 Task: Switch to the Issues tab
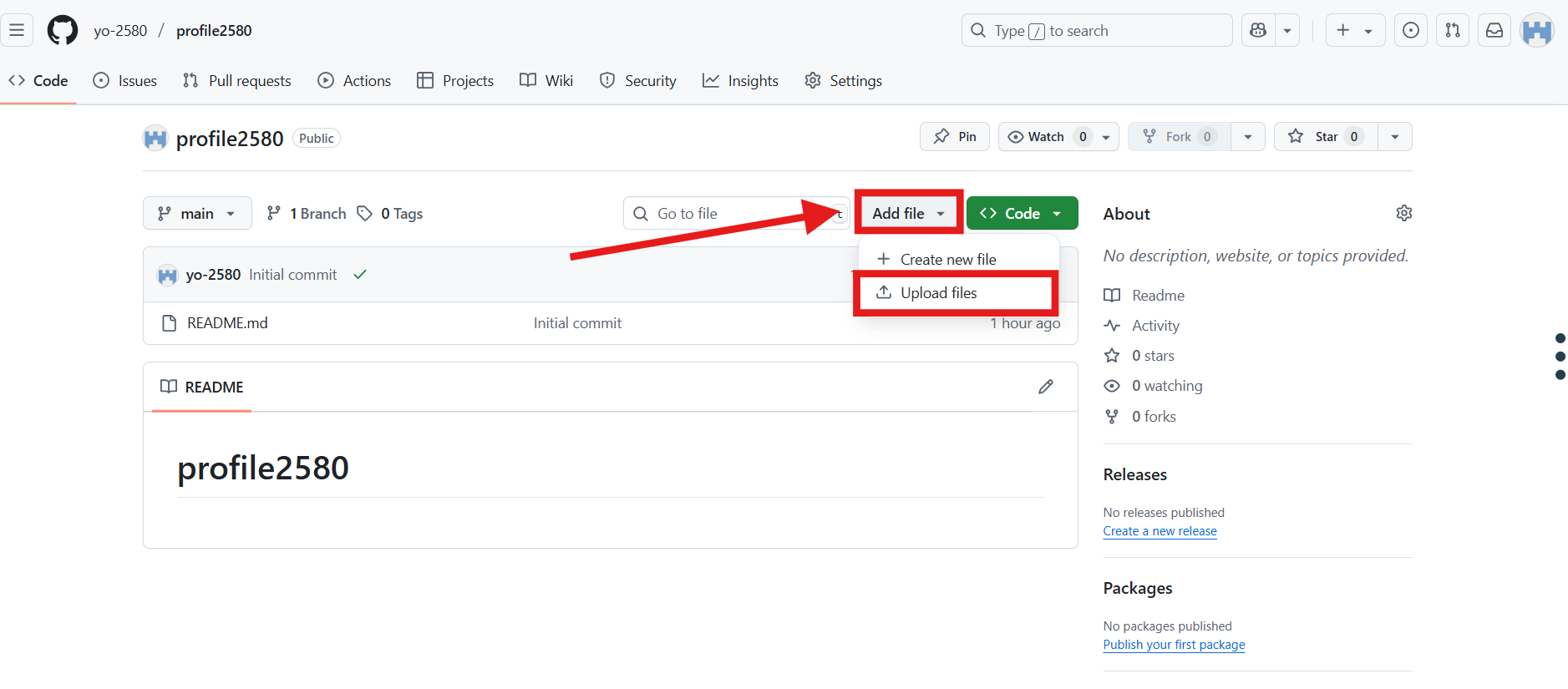125,81
